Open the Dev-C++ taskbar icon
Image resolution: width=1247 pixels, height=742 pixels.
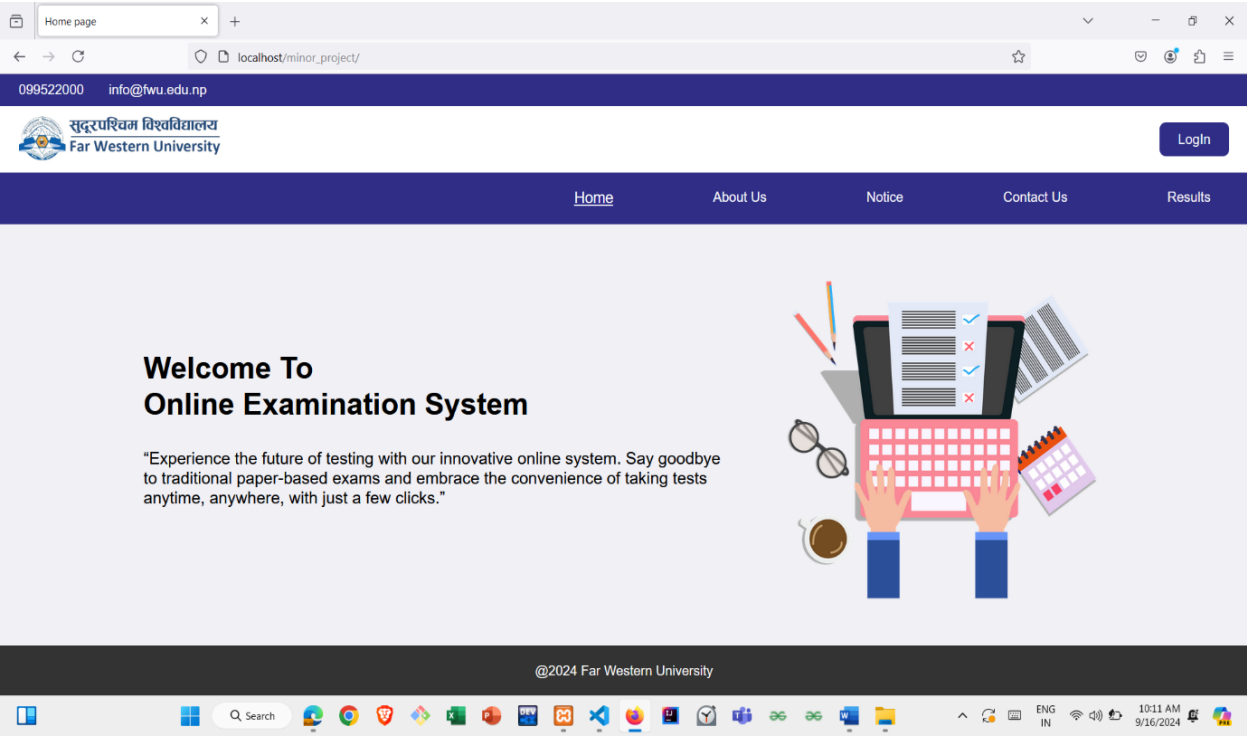point(528,716)
